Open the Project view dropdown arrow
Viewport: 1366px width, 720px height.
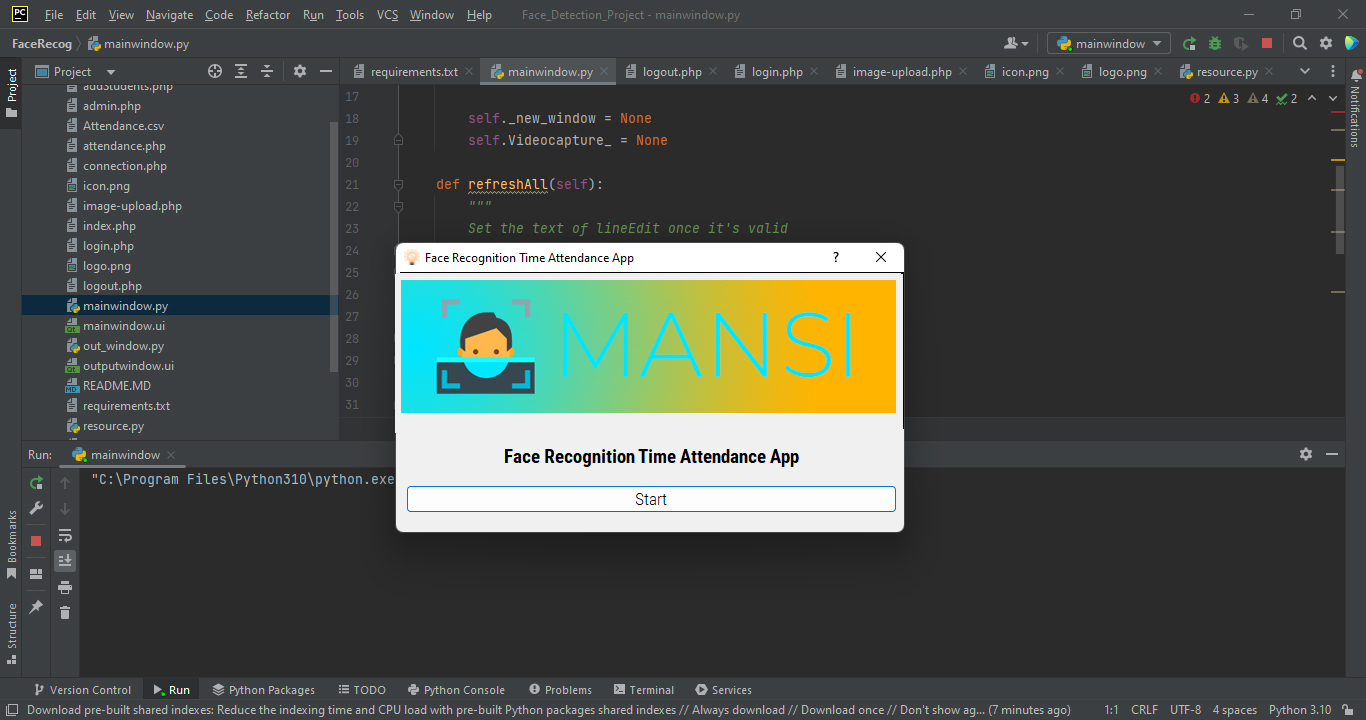(x=111, y=72)
